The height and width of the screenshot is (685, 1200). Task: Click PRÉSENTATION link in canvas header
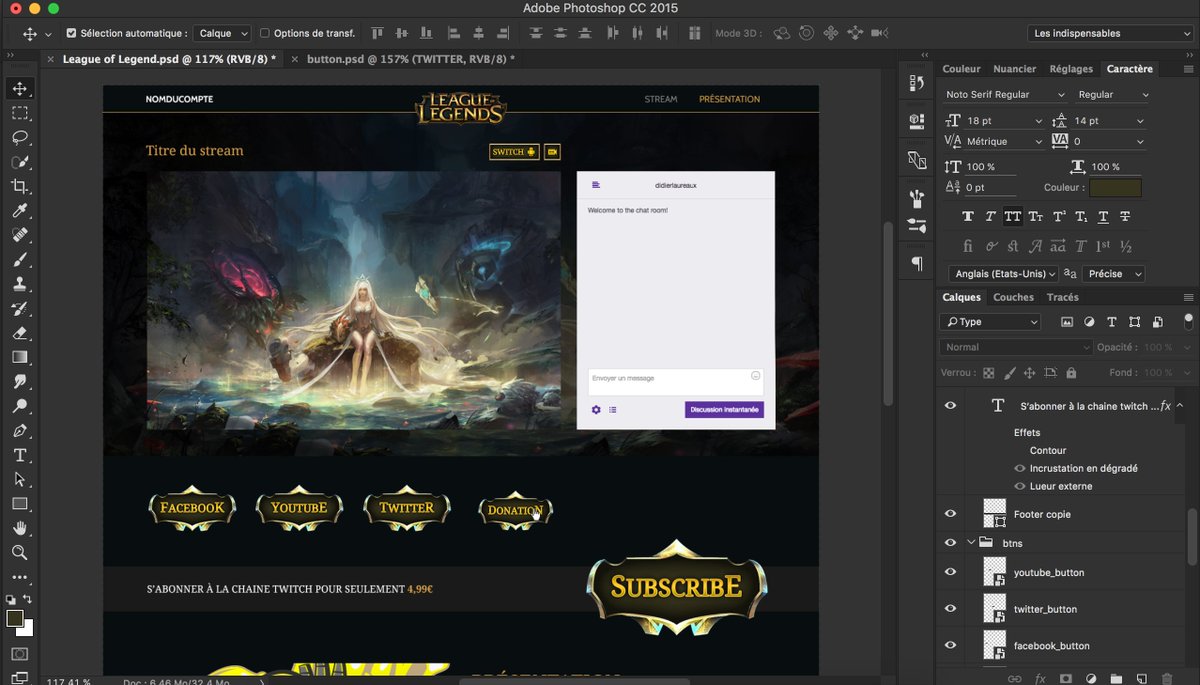tap(729, 99)
